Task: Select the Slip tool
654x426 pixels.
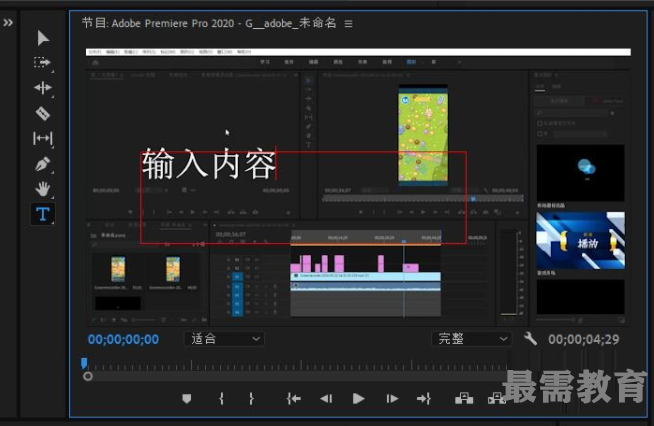Action: point(42,138)
